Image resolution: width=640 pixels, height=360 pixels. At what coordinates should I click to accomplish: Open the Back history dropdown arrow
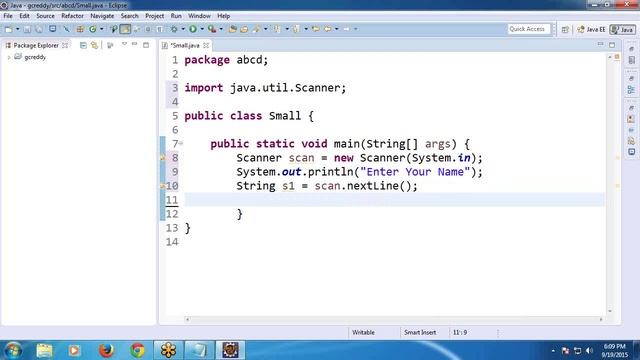337,29
